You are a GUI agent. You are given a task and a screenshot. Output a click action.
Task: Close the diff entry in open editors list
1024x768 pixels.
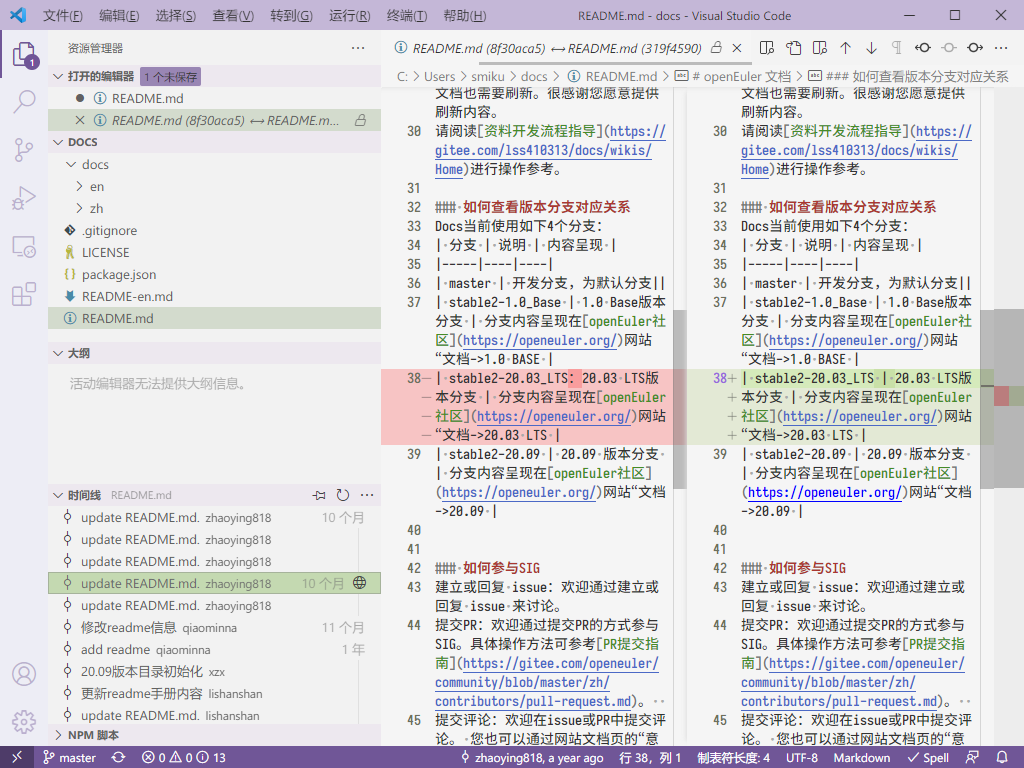point(80,120)
